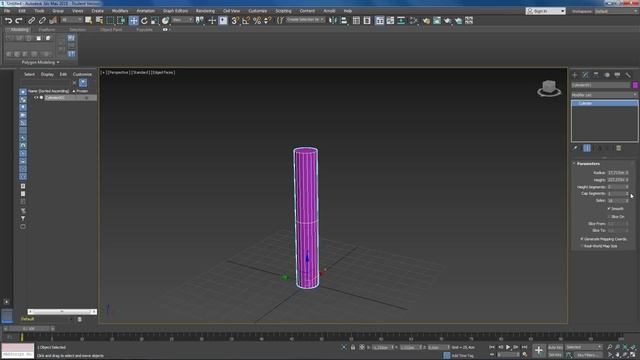This screenshot has height=360, width=640.
Task: Open the File menu
Action: pos(7,11)
